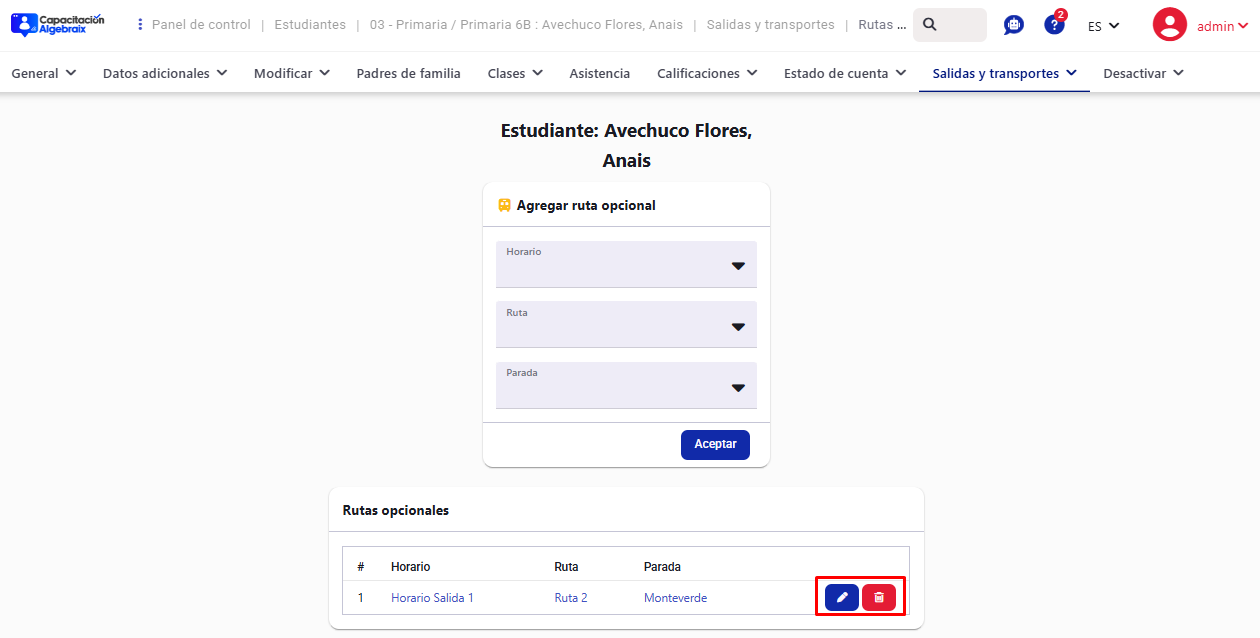The image size is (1260, 638).
Task: Open the ES language selector
Action: point(1103,26)
